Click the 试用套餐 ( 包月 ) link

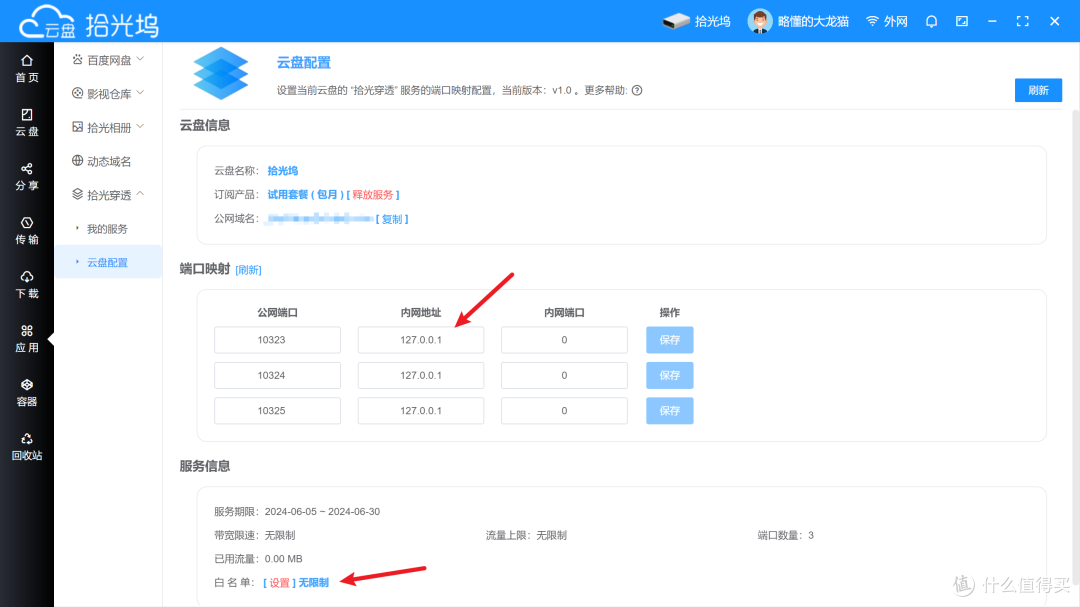[x=305, y=195]
